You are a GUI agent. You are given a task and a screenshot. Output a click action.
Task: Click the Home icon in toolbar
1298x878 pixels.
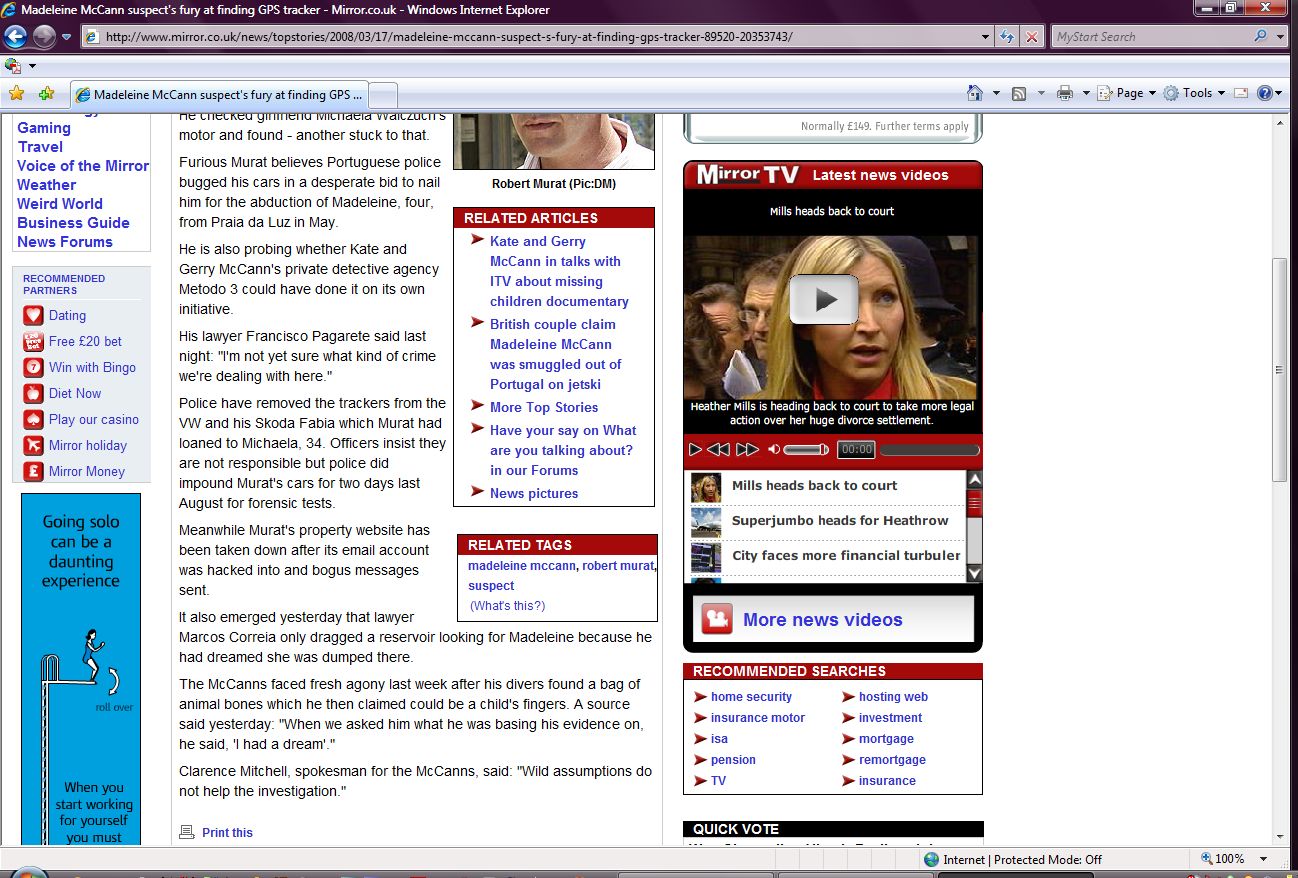[x=975, y=93]
